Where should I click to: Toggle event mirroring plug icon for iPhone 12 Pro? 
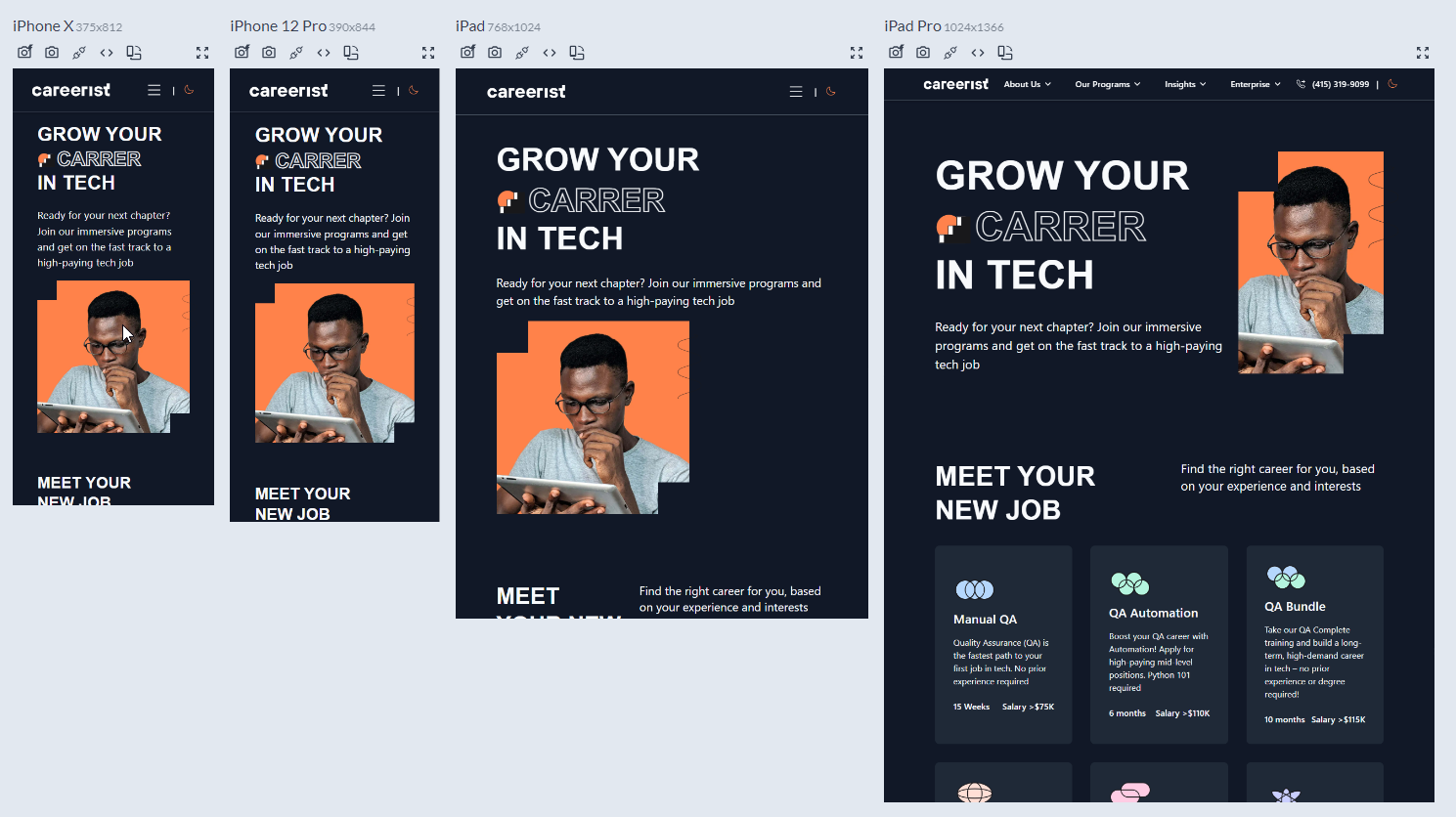click(x=296, y=53)
